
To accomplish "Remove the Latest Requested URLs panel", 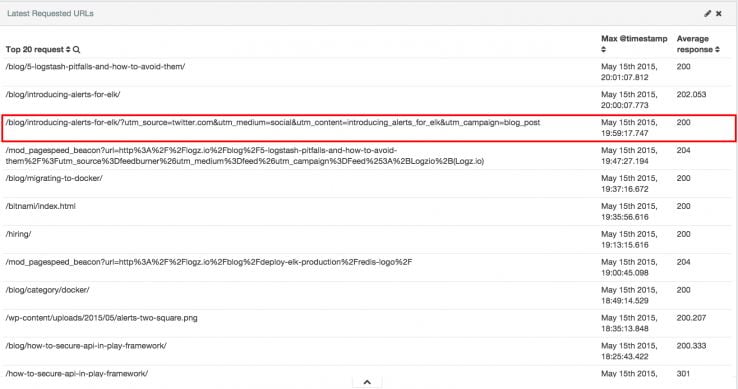I will point(719,14).
